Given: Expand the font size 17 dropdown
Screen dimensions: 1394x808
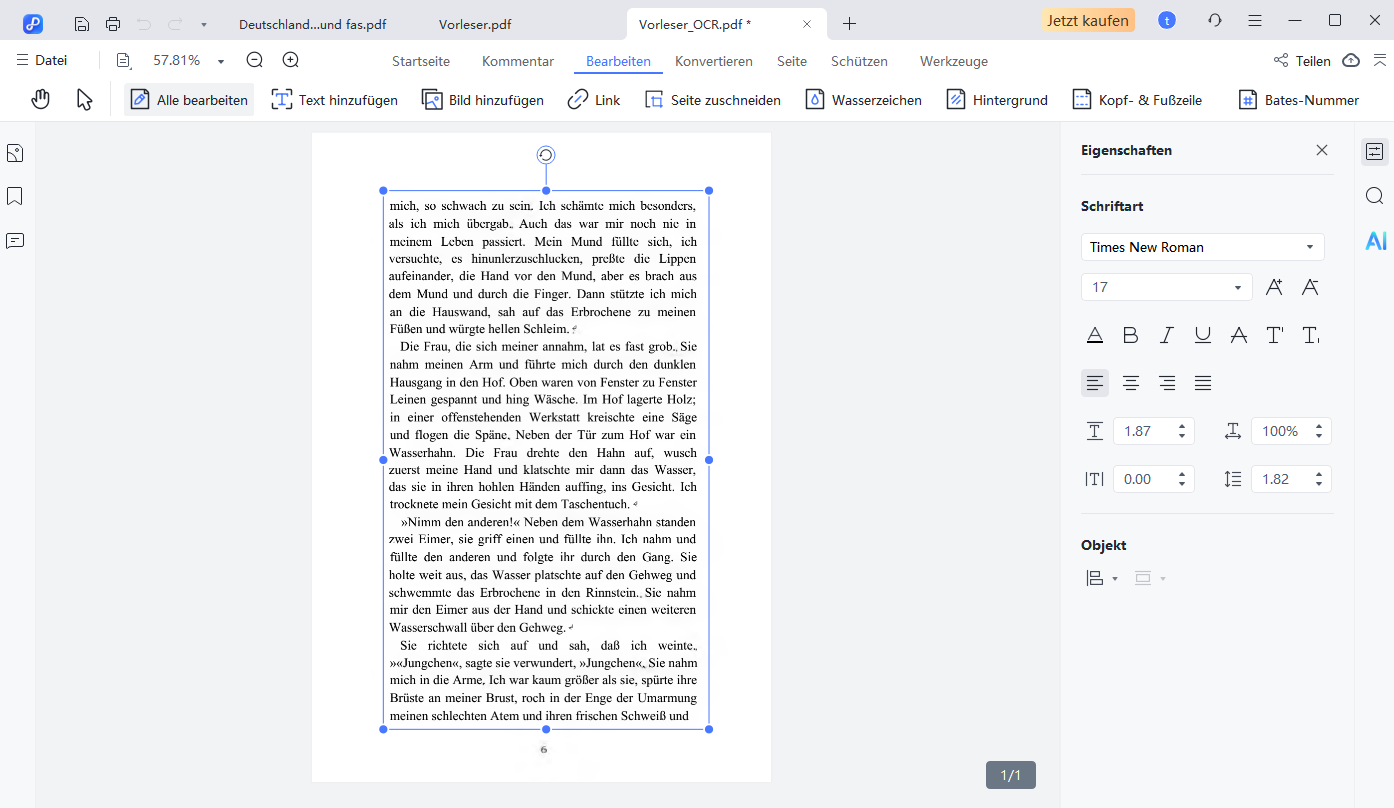Looking at the screenshot, I should 1238,288.
